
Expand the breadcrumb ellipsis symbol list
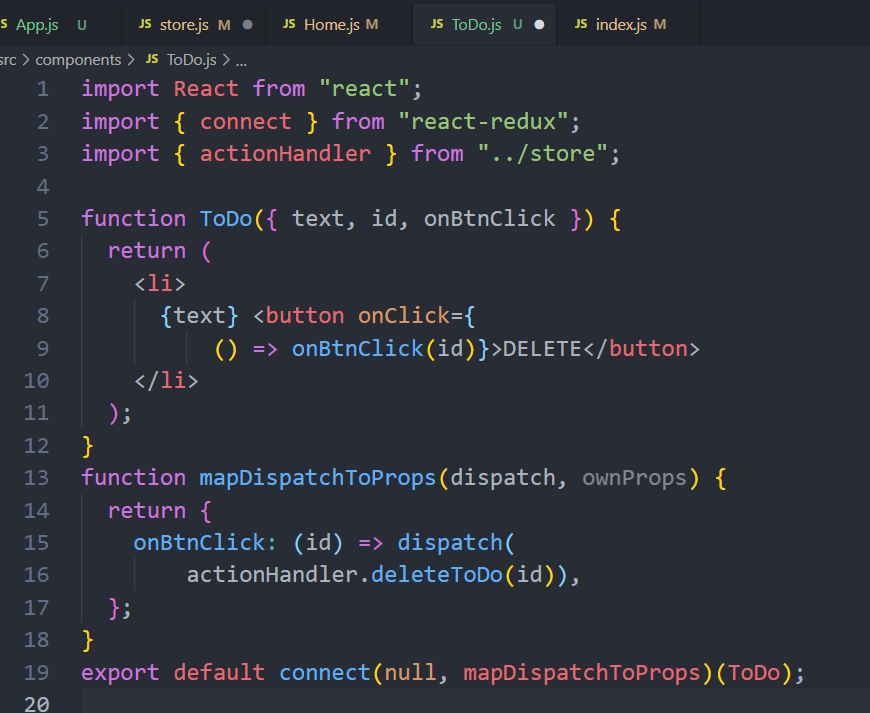pyautogui.click(x=241, y=61)
